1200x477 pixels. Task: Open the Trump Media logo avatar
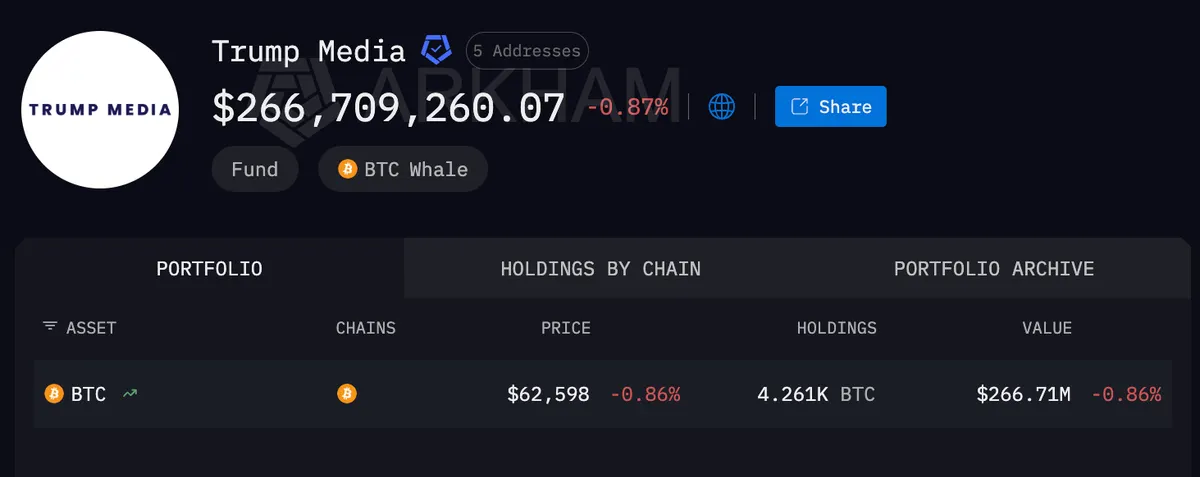point(99,109)
